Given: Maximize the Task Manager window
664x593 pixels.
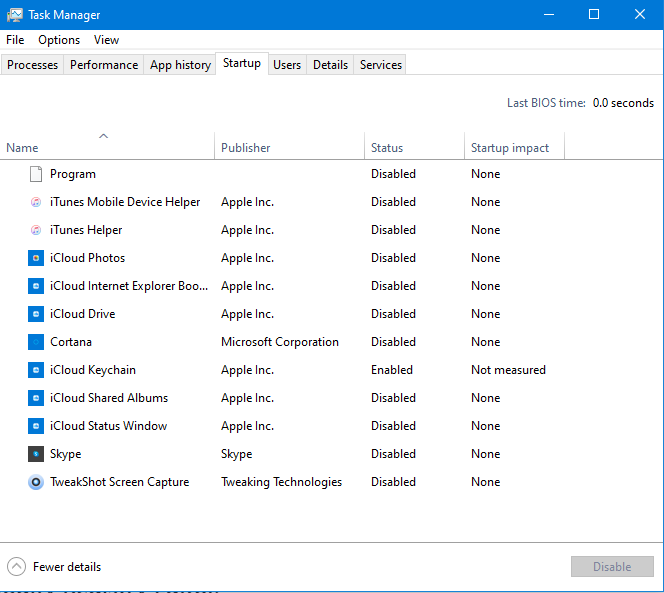Looking at the screenshot, I should (594, 14).
